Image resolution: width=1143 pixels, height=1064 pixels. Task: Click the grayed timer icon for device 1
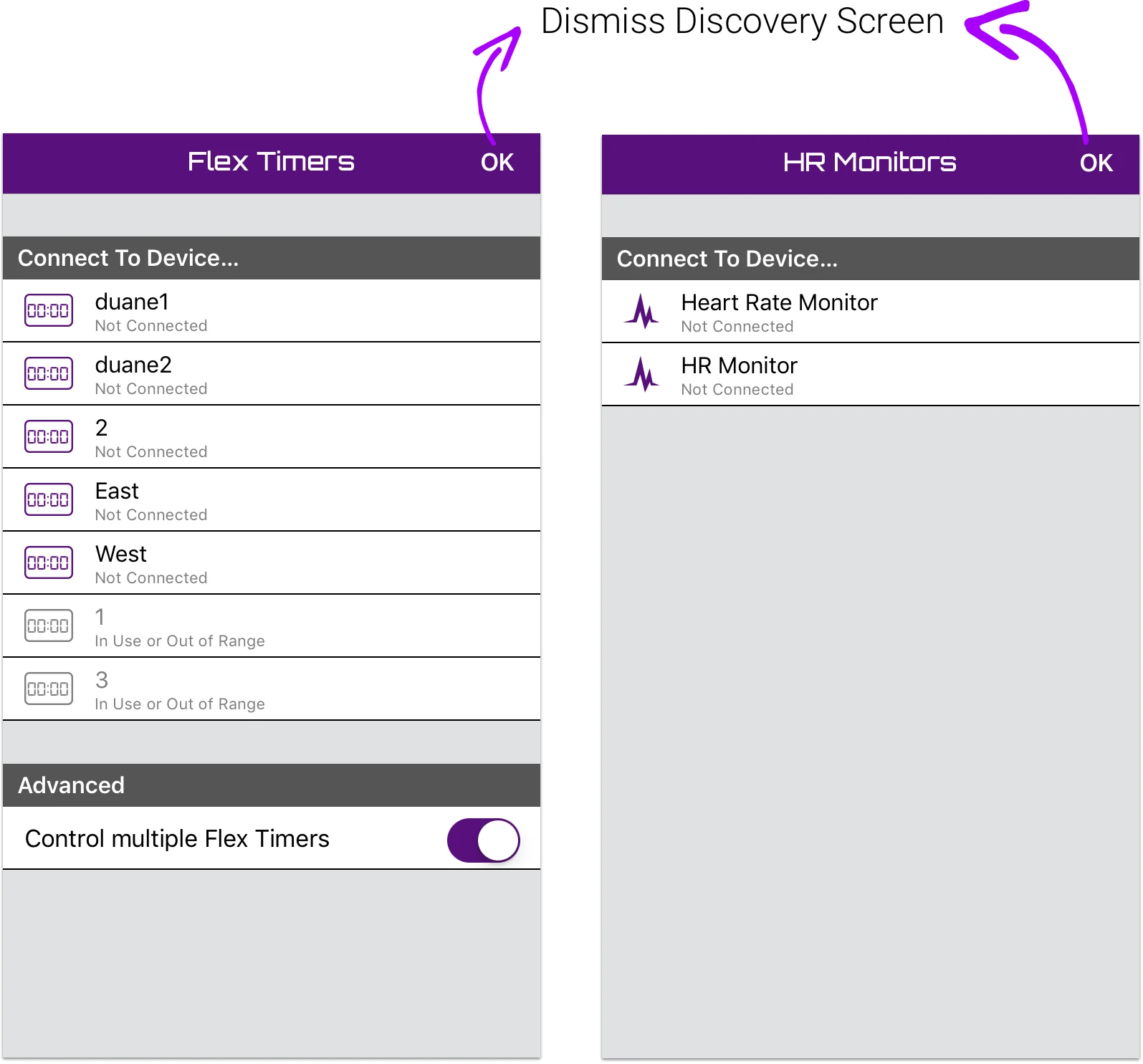49,626
